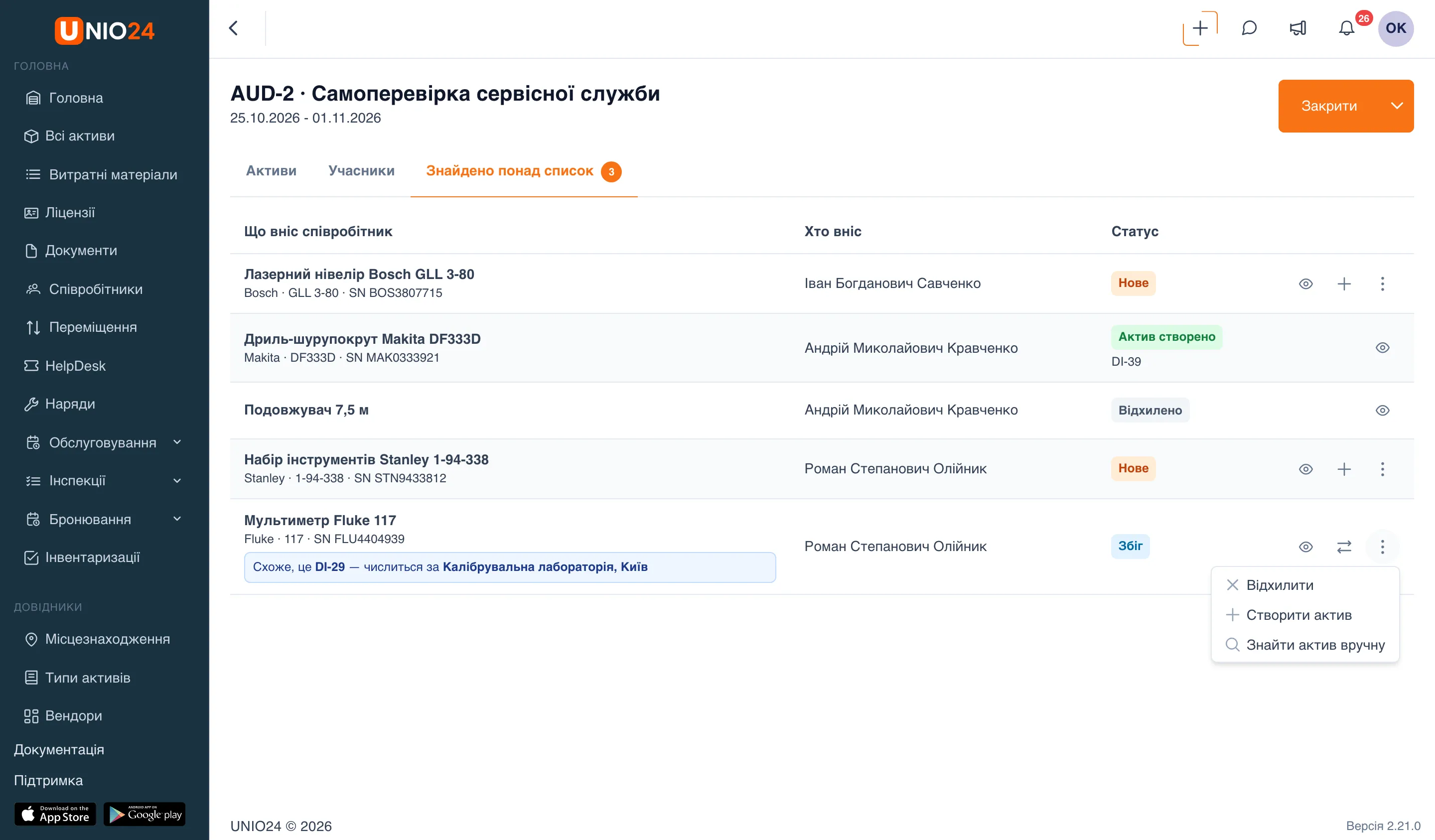
Task: Open the OK user avatar menu
Action: [1396, 28]
